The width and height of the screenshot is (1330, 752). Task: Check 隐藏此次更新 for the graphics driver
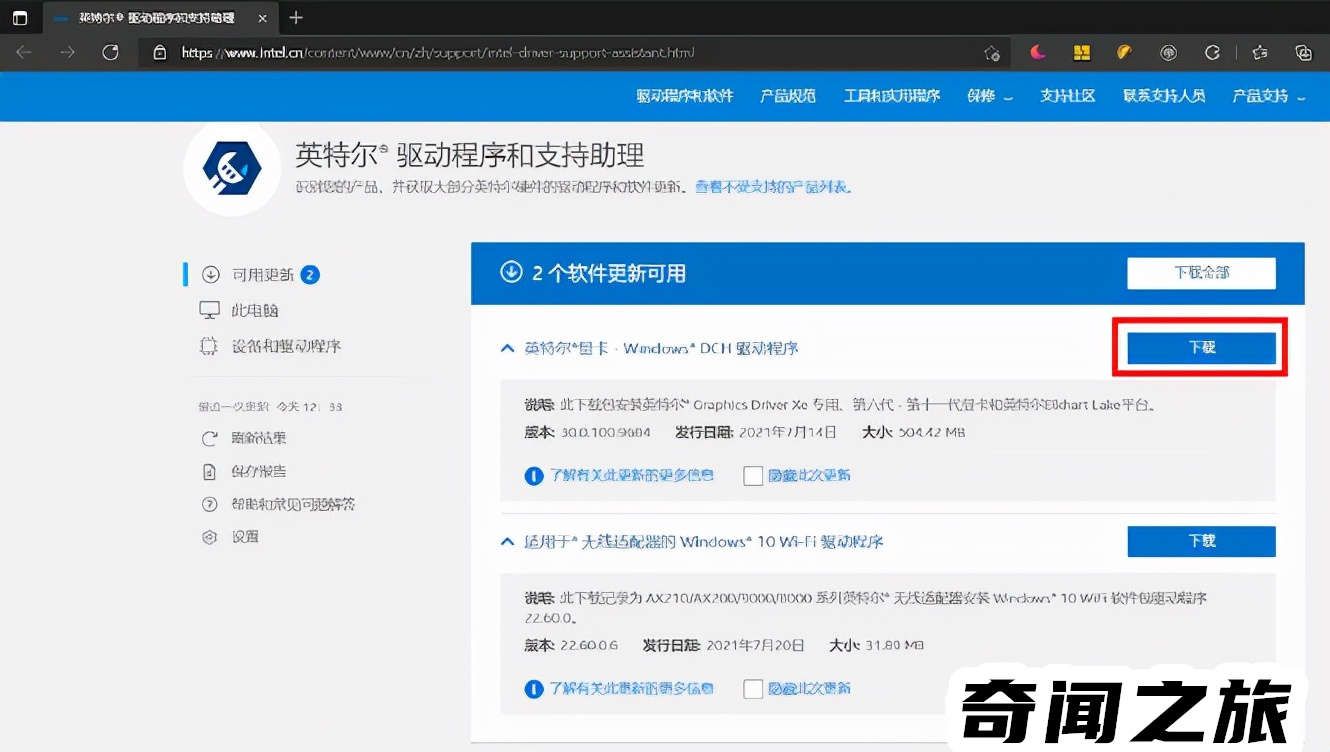[753, 476]
